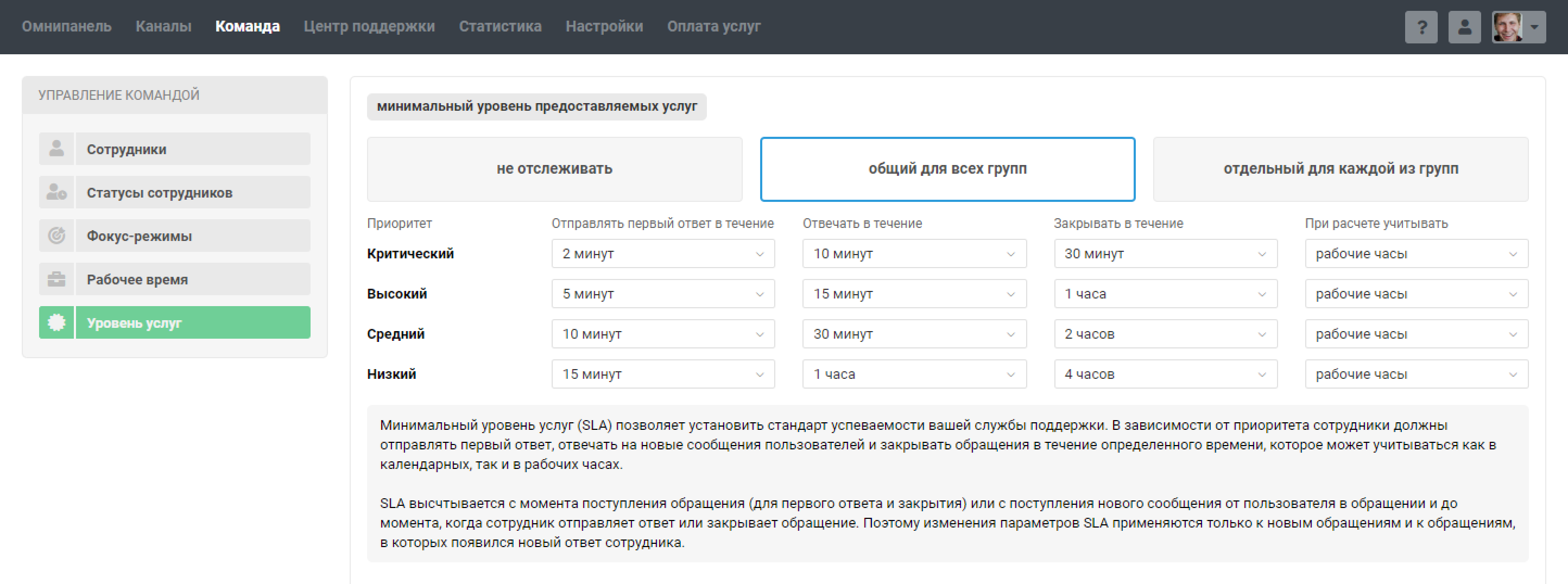Open the Центр поддержки menu item

(x=369, y=26)
